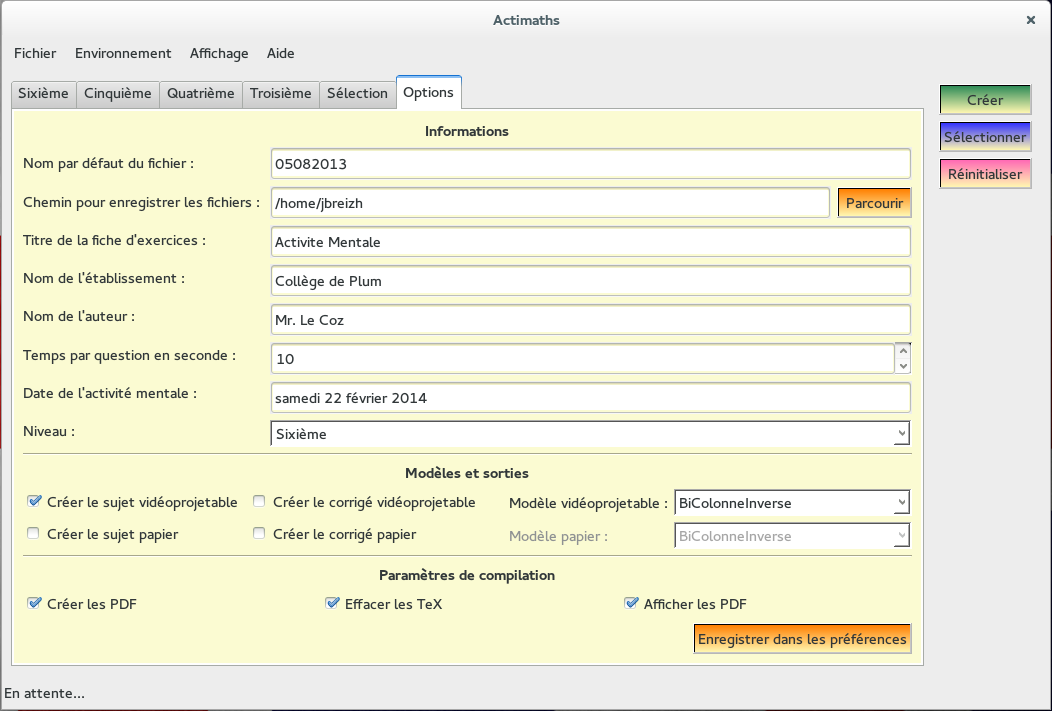Enable Créer le corrigé papier checkbox
The width and height of the screenshot is (1052, 711).
[260, 534]
